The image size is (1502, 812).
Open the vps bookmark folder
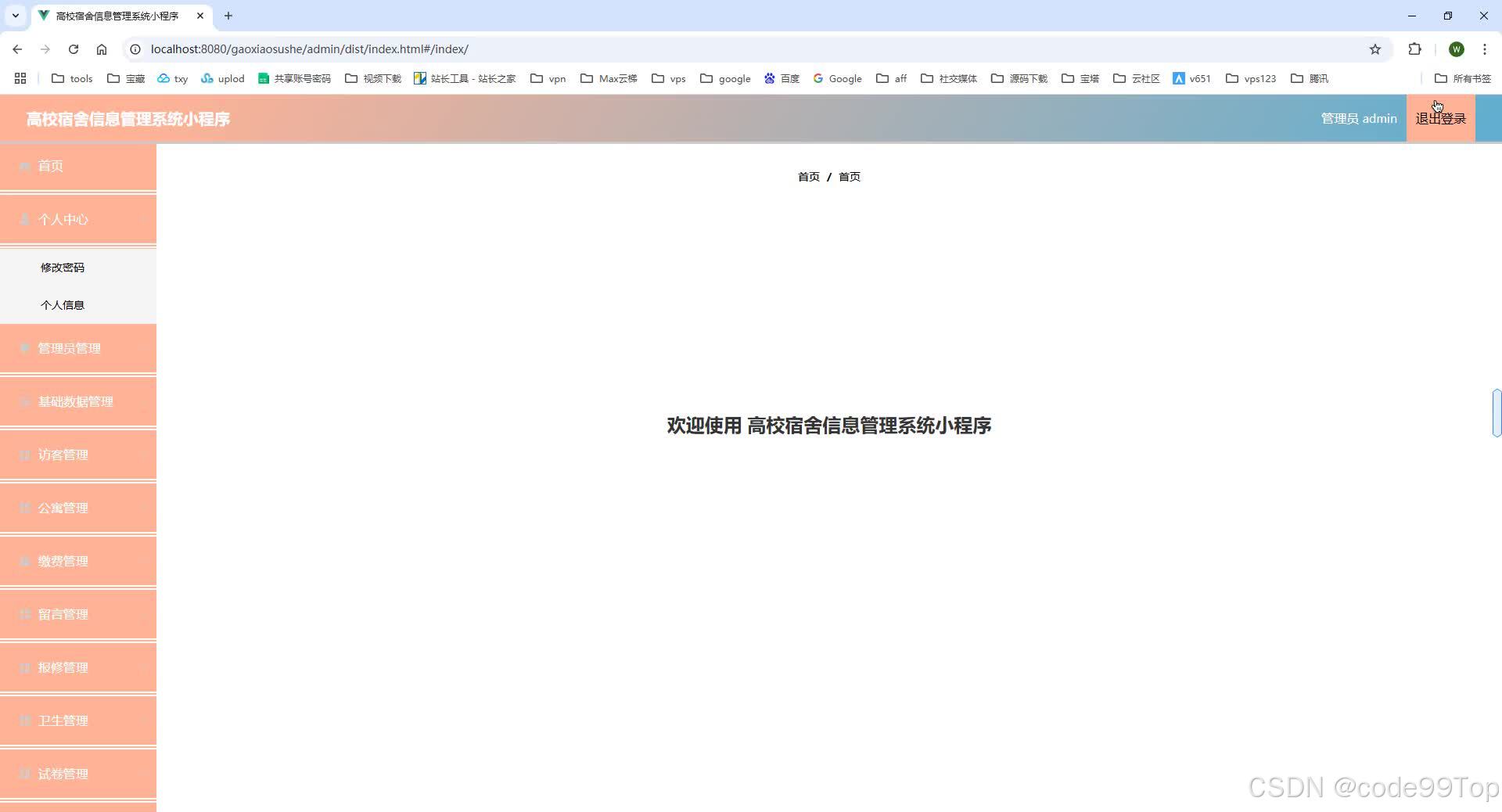(x=669, y=78)
